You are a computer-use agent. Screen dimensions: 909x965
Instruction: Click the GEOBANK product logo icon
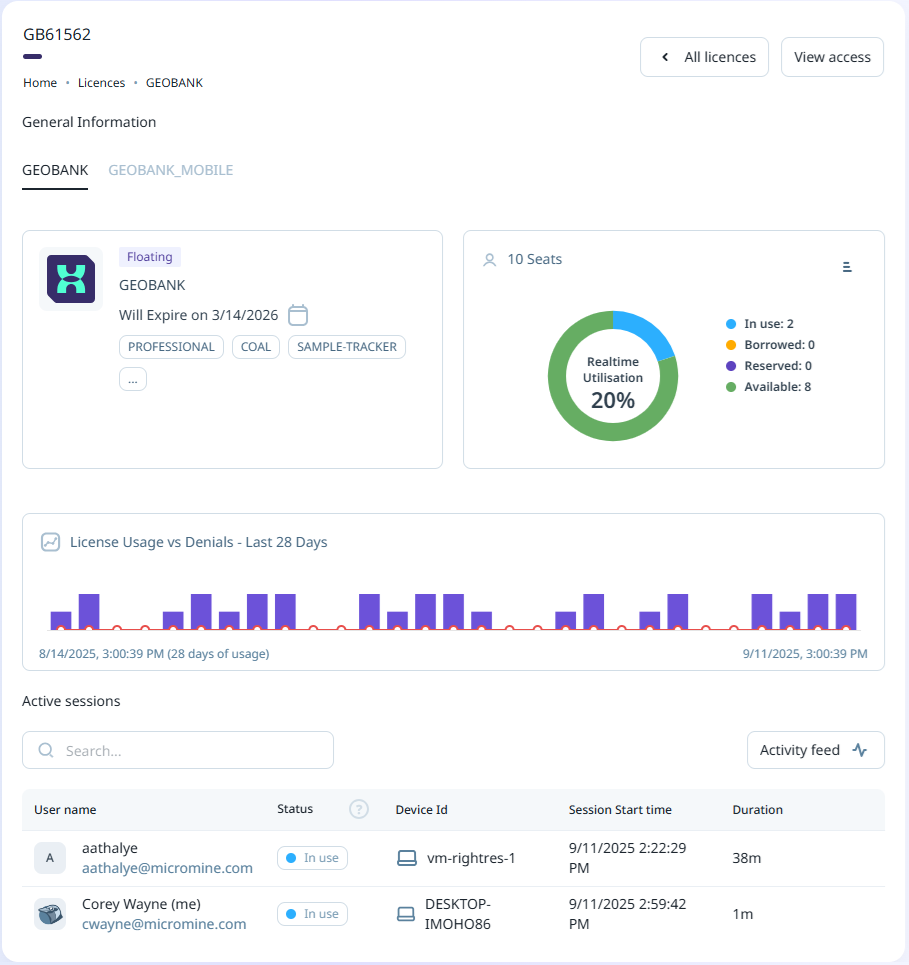(x=71, y=279)
